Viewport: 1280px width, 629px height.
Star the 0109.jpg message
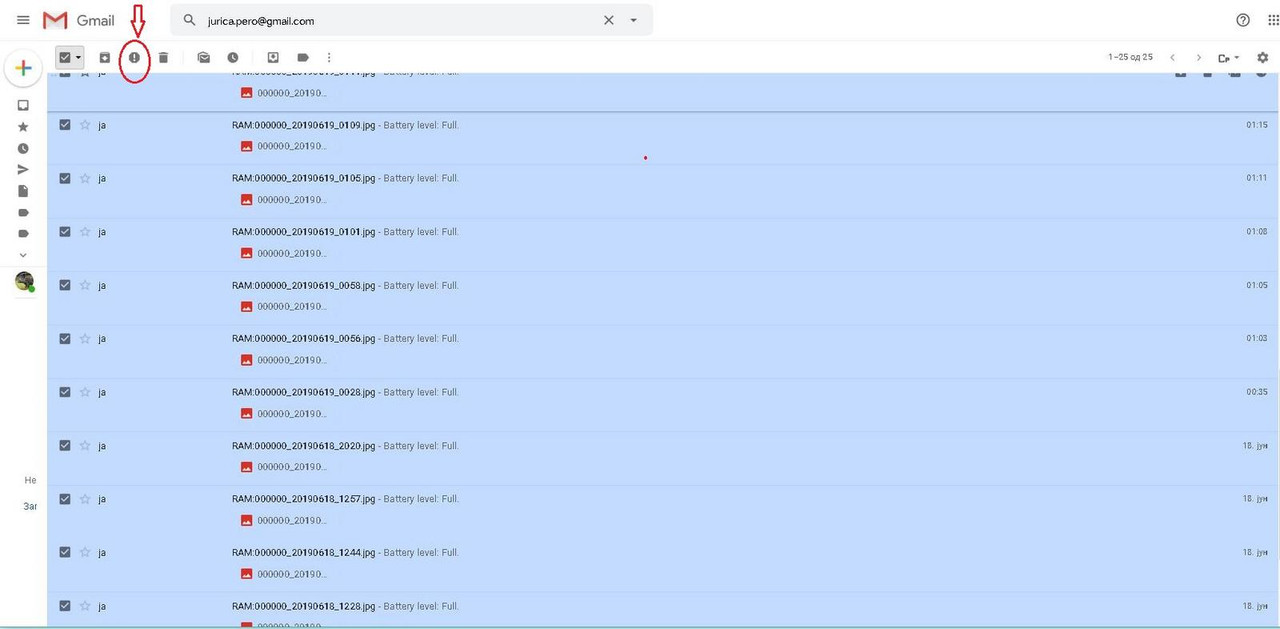point(85,125)
